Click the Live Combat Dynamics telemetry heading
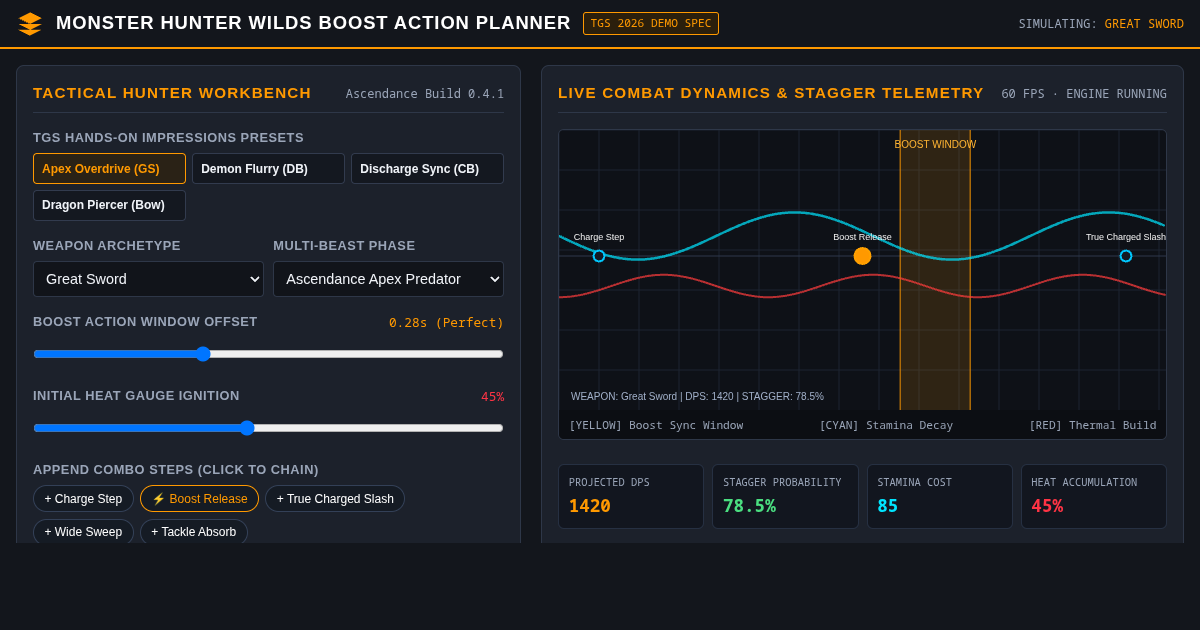This screenshot has width=1200, height=630. 771,93
